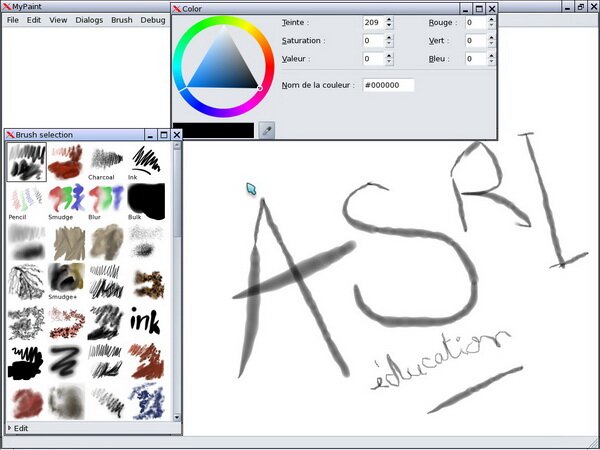
Task: Choose the soft red blob brush in bottom row
Action: pyautogui.click(x=26, y=402)
